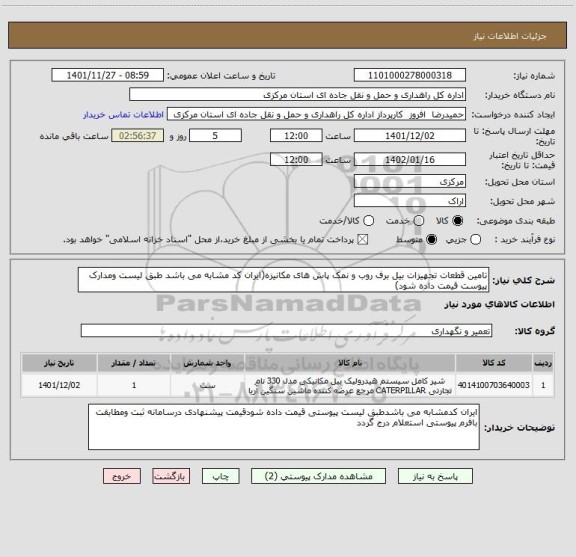Click the بازگشت back button

click(x=171, y=476)
